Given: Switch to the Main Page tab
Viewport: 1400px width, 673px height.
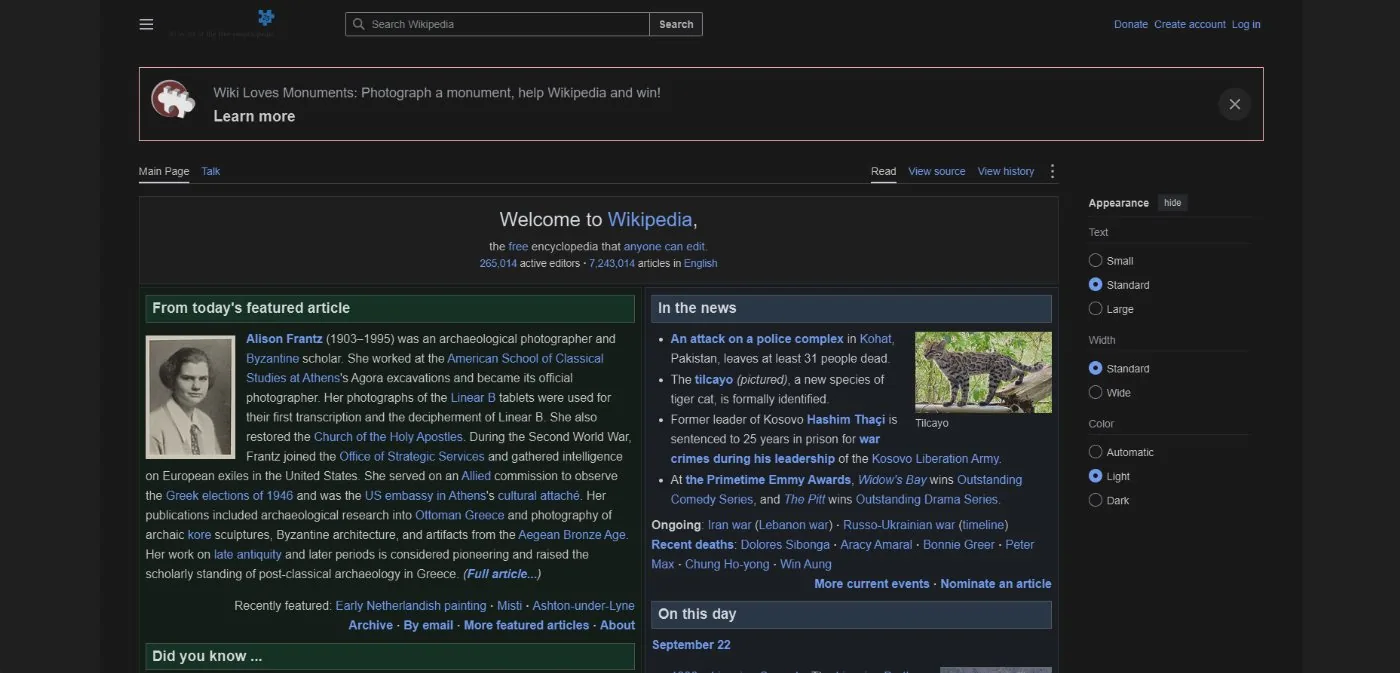Looking at the screenshot, I should (x=164, y=171).
